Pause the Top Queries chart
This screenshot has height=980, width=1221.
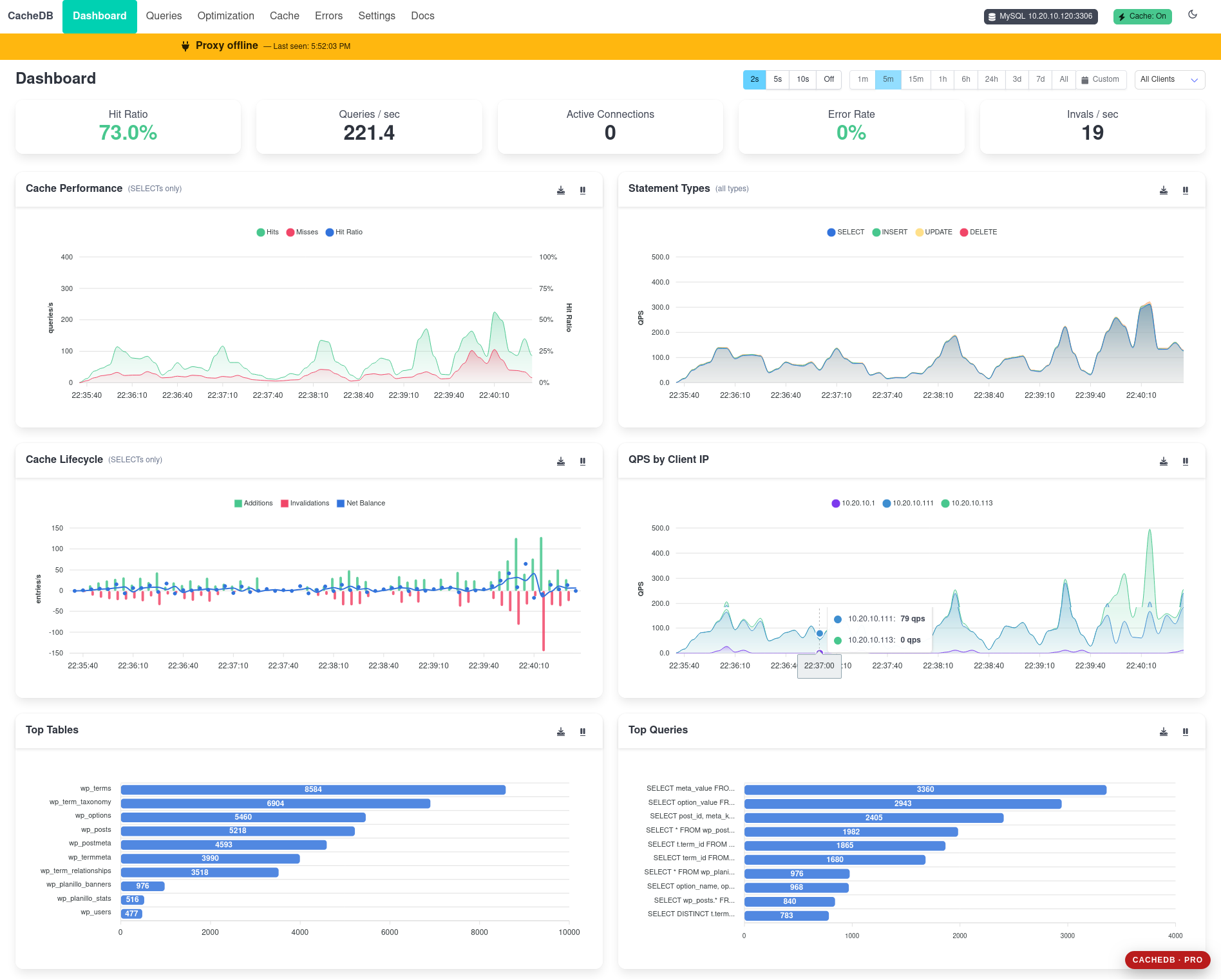pos(1186,731)
